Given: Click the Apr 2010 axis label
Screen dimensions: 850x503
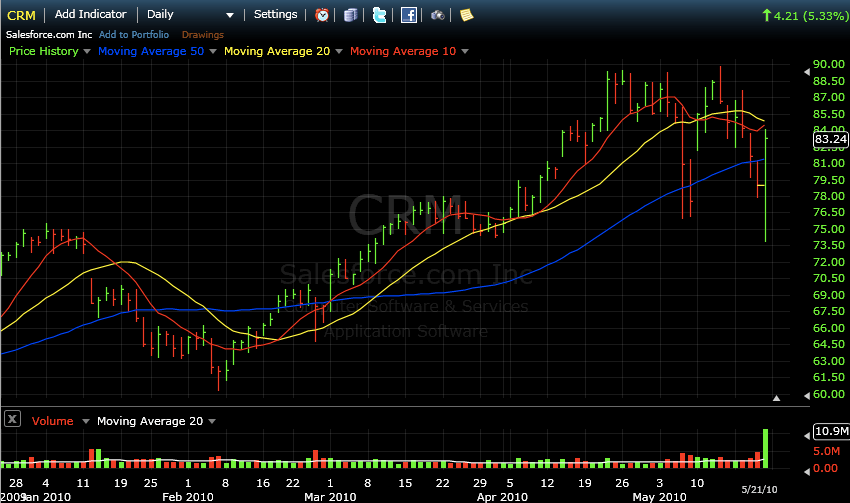Looking at the screenshot, I should 502,496.
